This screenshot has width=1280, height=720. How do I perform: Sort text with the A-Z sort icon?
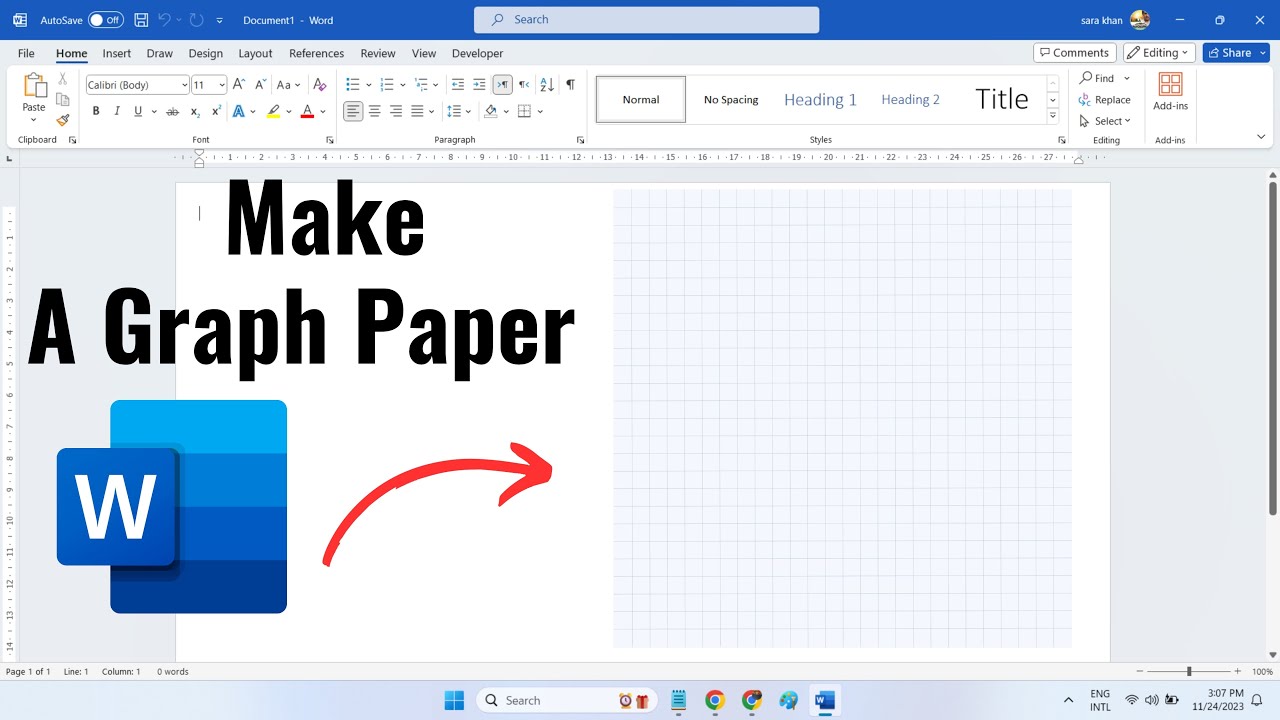click(x=546, y=85)
